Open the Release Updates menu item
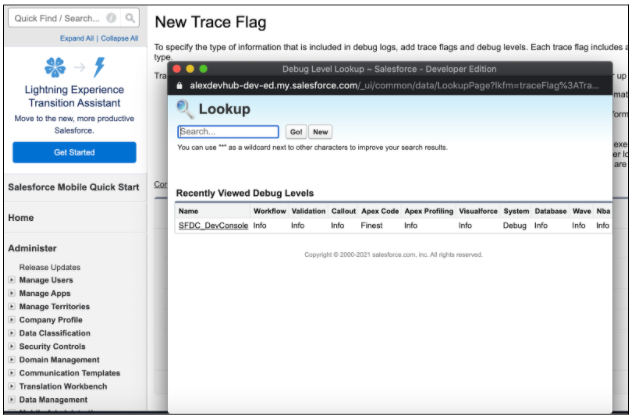This screenshot has height=420, width=634. click(x=50, y=267)
